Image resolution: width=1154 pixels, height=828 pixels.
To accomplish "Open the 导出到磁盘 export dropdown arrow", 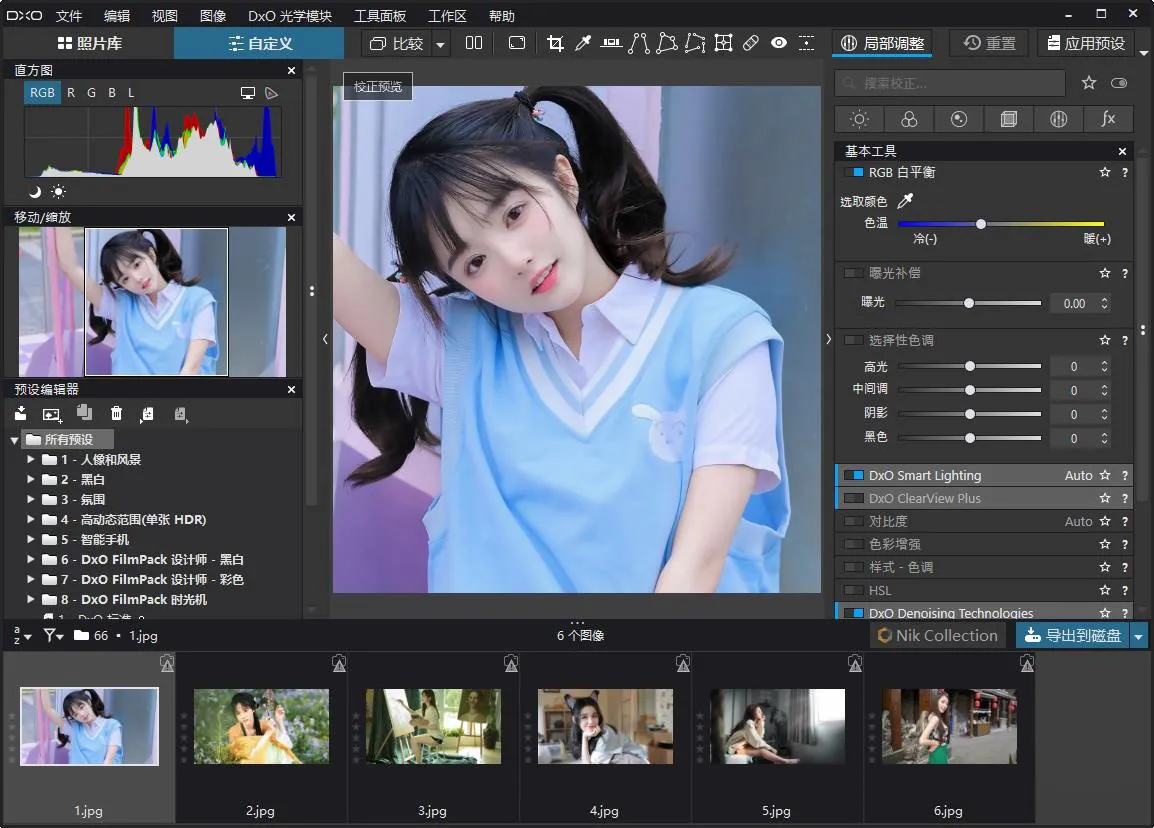I will pyautogui.click(x=1138, y=636).
